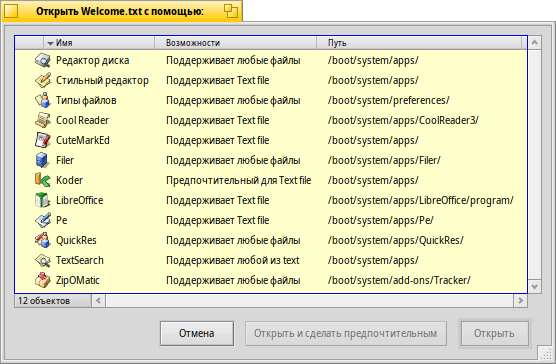This screenshot has height=364, width=556.
Task: Click the Filer app icon
Action: pyautogui.click(x=43, y=160)
